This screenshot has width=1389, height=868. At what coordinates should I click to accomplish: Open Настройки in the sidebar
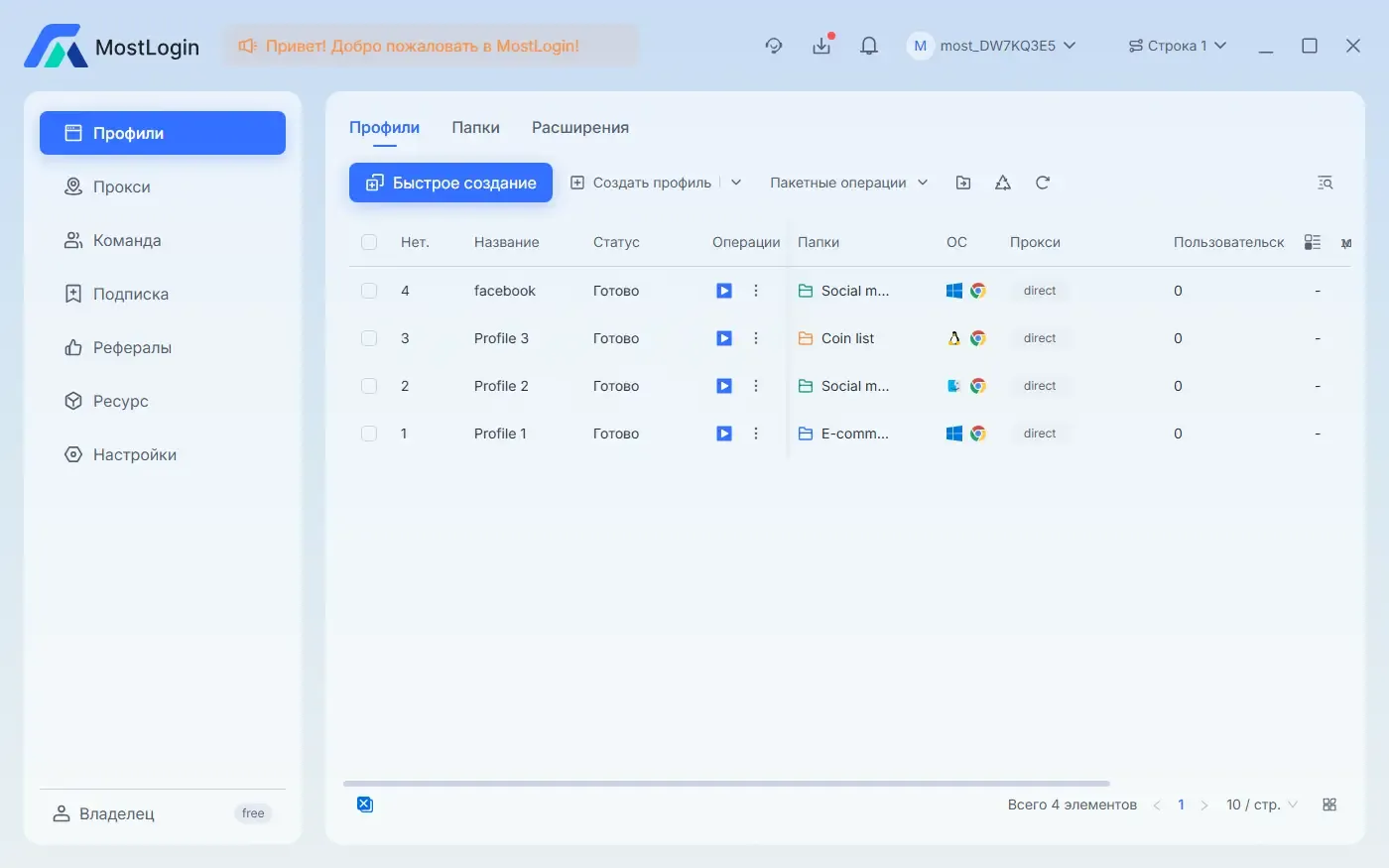[x=163, y=454]
